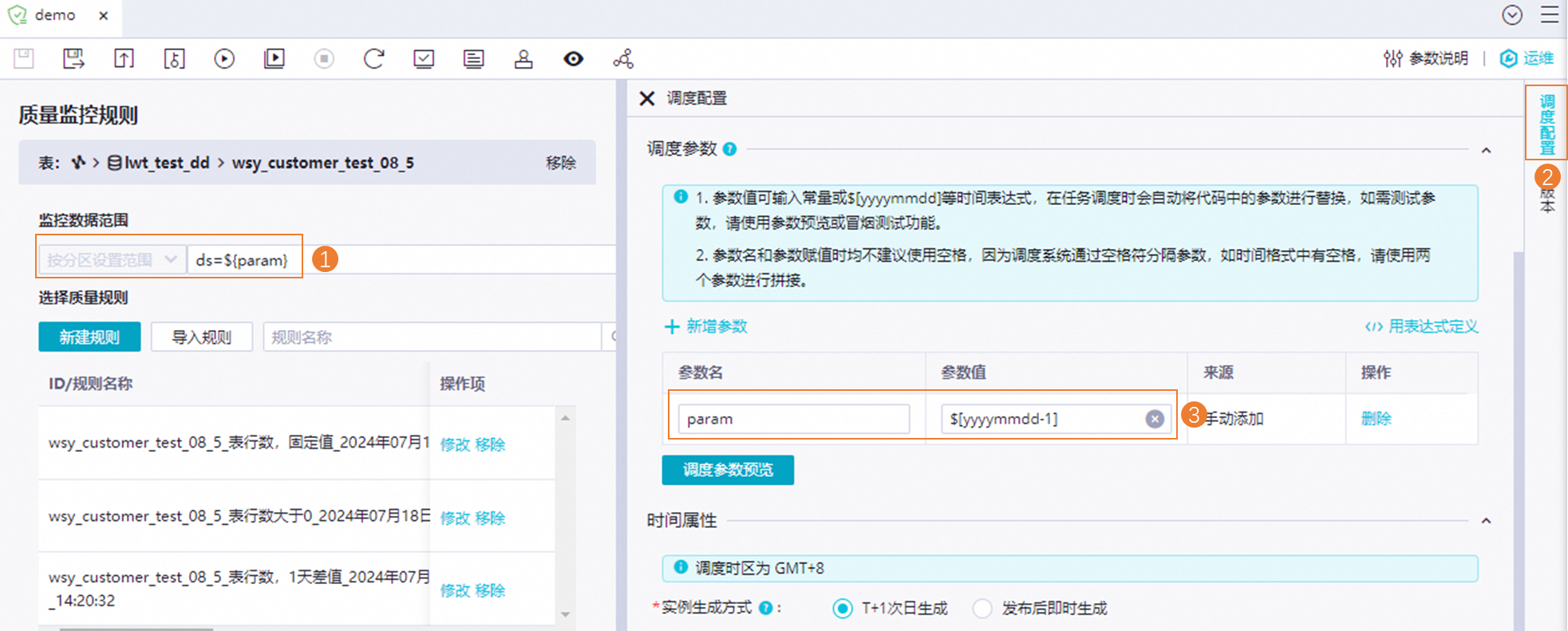Open the 按分区设置范围 dropdown
Viewport: 1568px width, 631px height.
point(112,260)
